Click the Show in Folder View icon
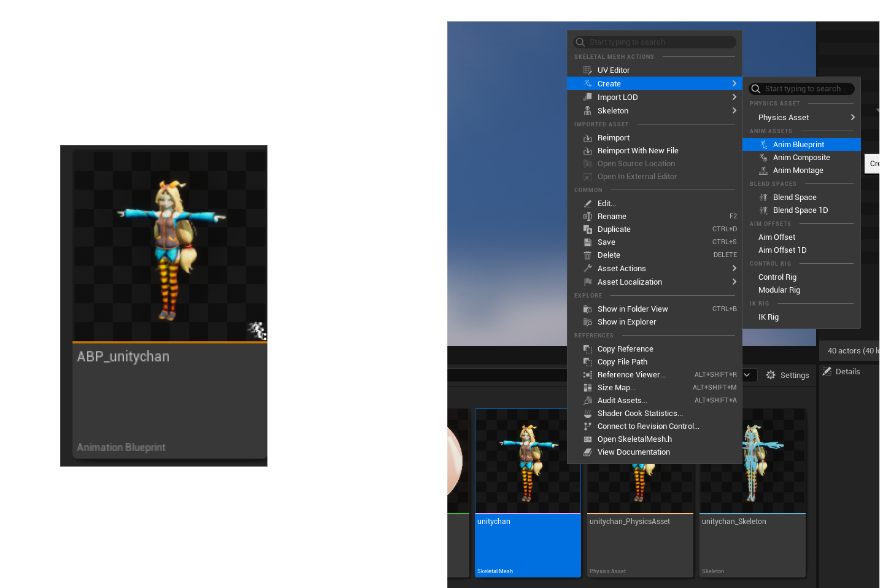886x588 pixels. 587,309
